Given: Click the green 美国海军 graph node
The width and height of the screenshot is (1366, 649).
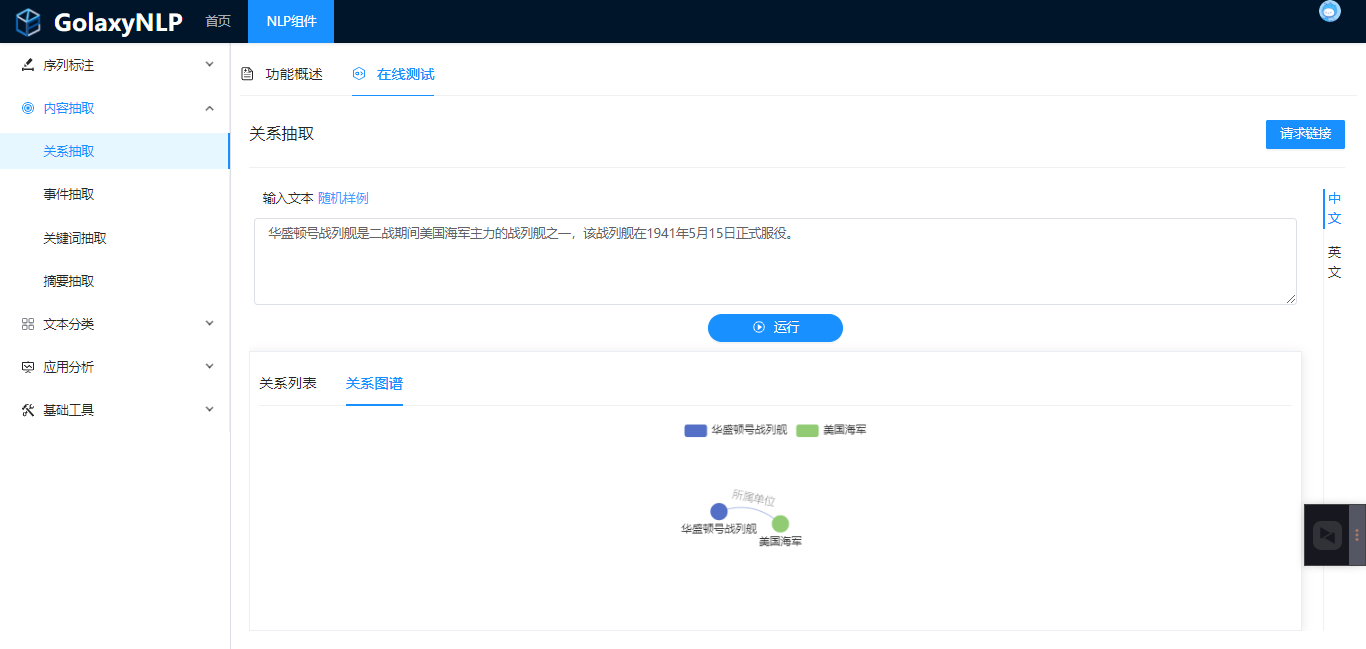Looking at the screenshot, I should point(780,524).
